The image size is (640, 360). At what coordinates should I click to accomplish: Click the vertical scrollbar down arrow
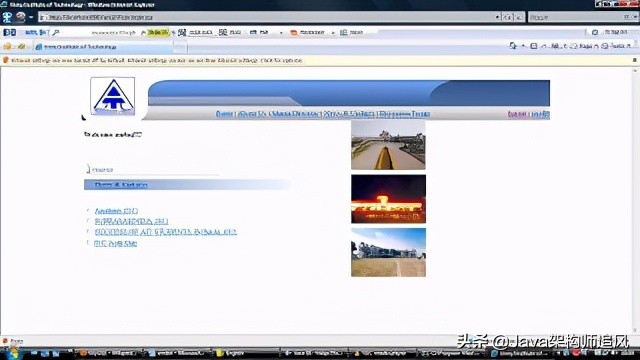(x=636, y=330)
